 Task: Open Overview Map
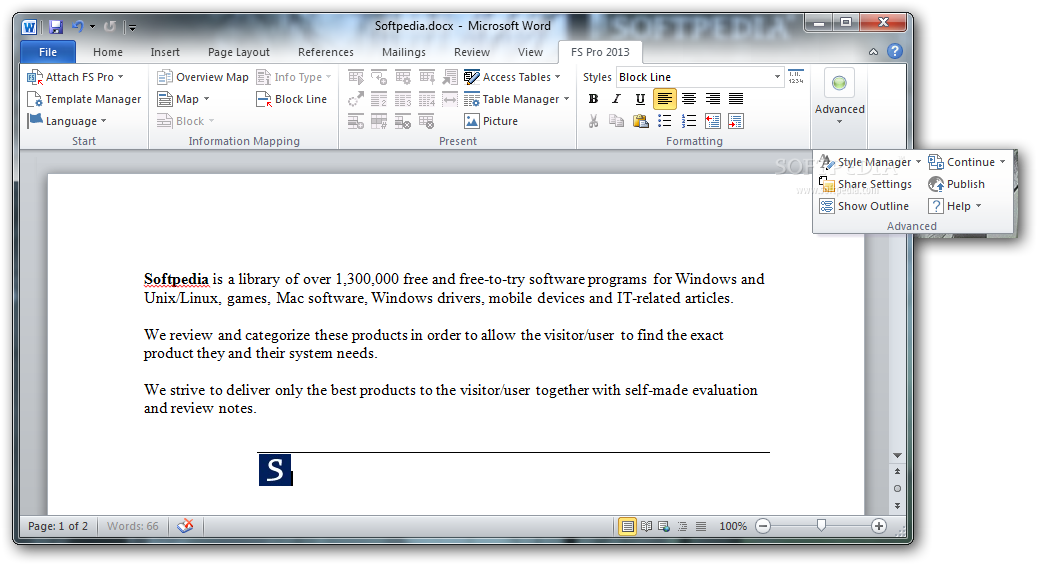203,77
